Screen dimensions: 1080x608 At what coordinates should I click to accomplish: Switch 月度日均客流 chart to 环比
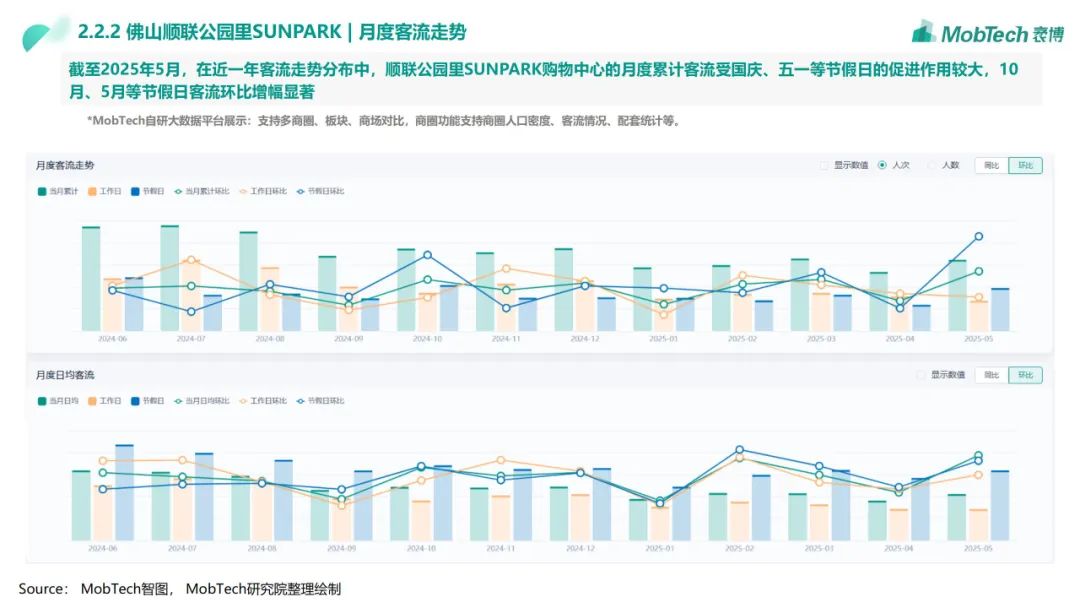(x=1026, y=375)
